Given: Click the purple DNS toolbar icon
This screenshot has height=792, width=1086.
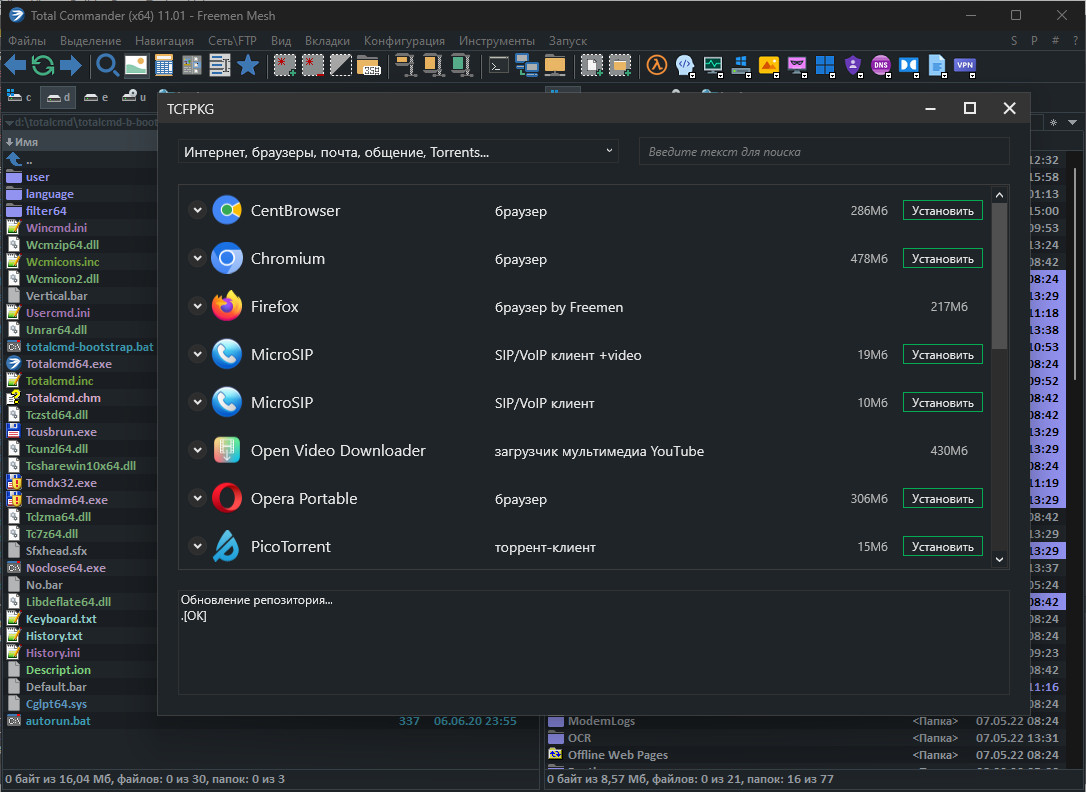Looking at the screenshot, I should (x=881, y=66).
